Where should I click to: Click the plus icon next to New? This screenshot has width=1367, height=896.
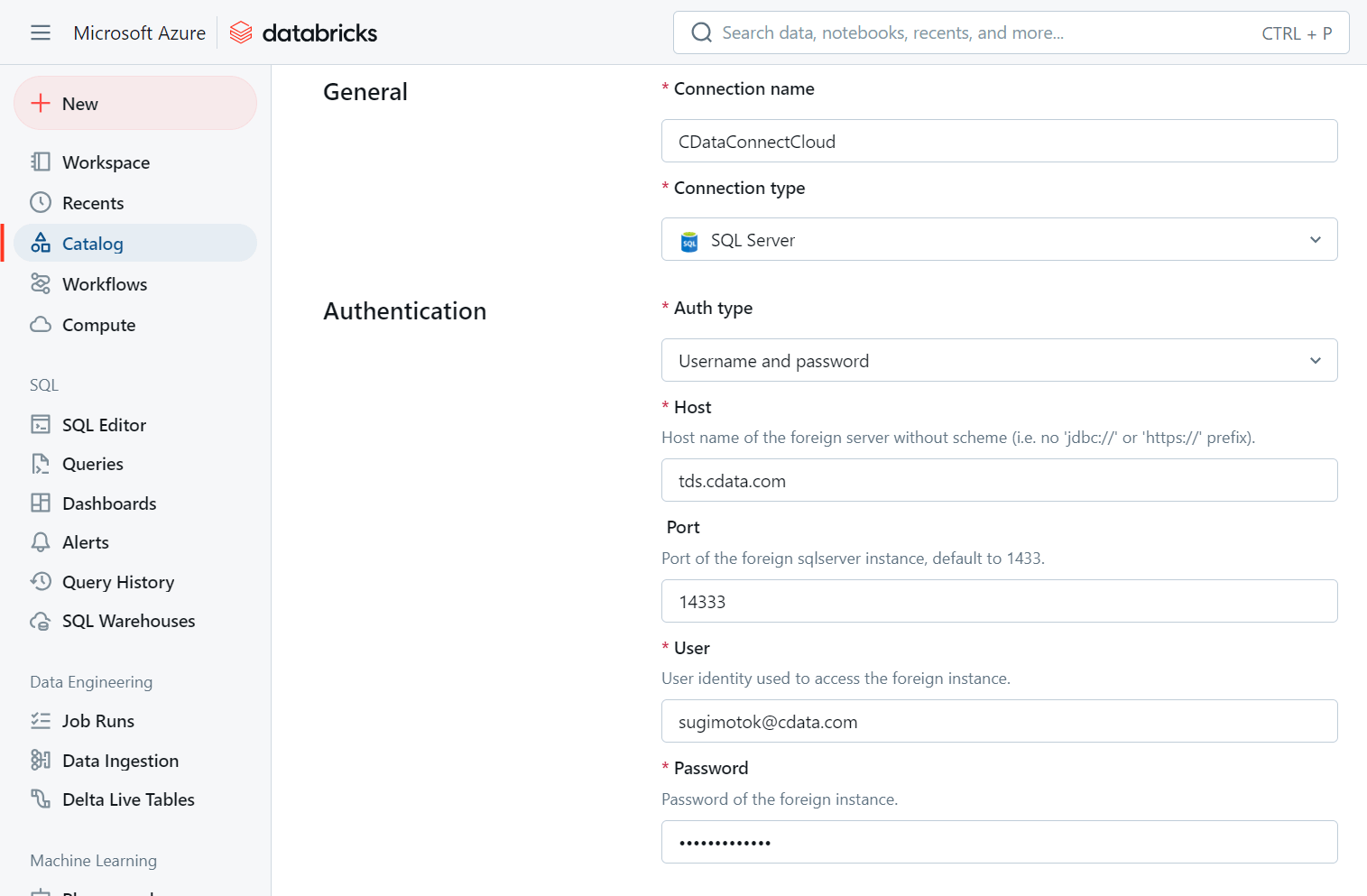pos(41,103)
